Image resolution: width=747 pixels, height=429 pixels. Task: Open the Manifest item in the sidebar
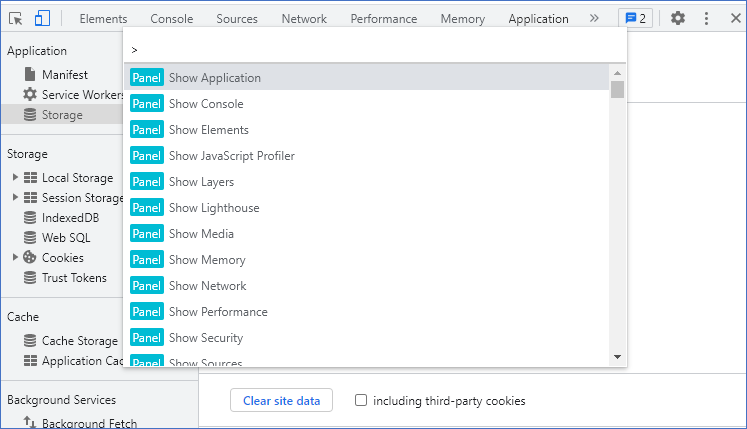[64, 75]
